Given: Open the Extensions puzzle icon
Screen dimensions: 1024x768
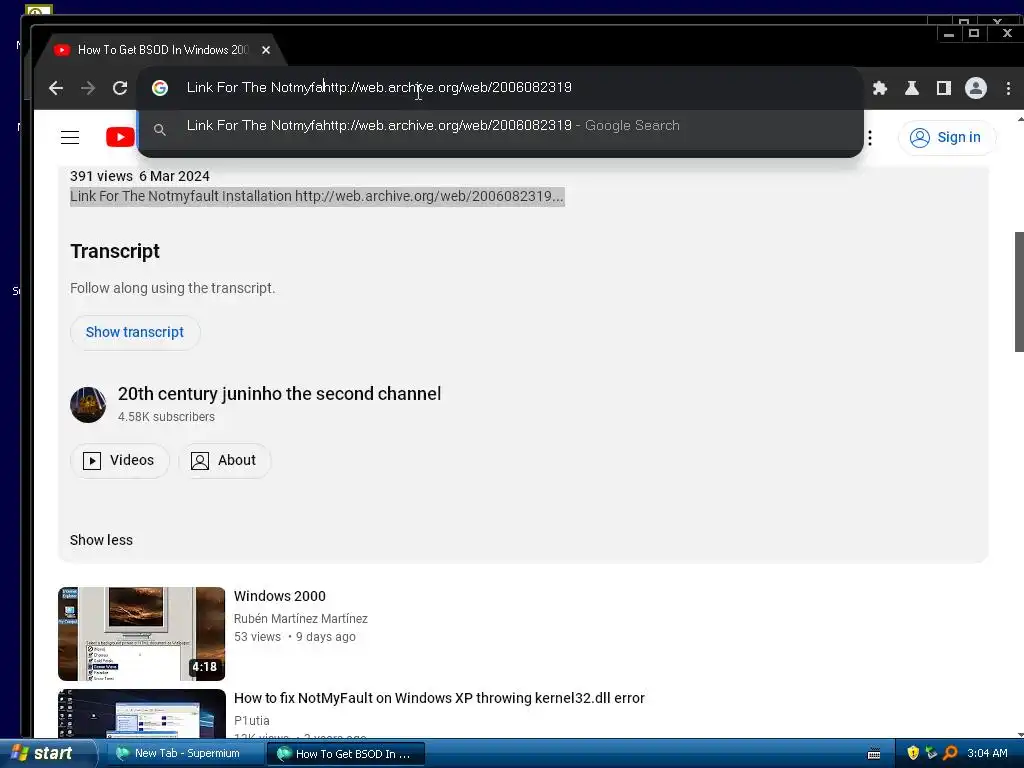Looking at the screenshot, I should (880, 88).
